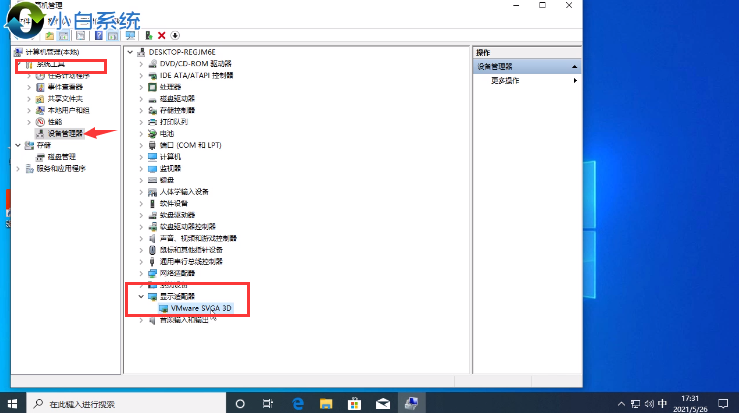This screenshot has height=413, width=739.
Task: Expand the disk drives (磁盘驱动器) node
Action: tap(141, 99)
